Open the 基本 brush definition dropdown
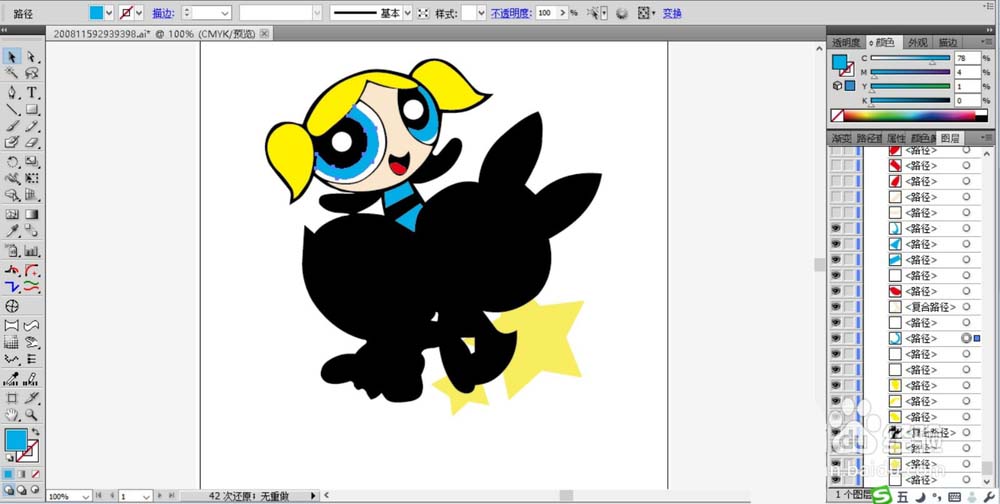1000x504 pixels. coord(408,13)
